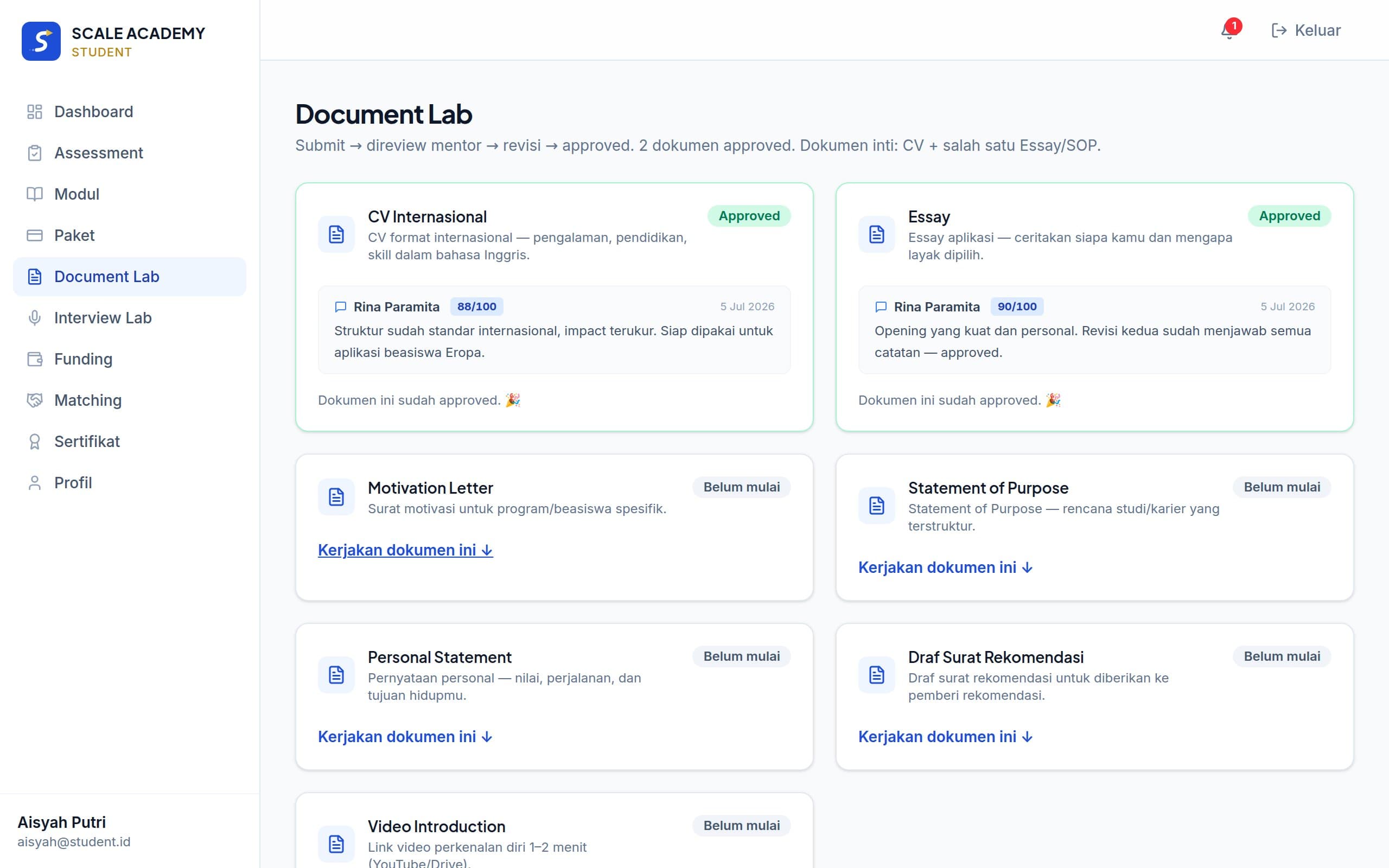Click the 88/100 score badge

click(x=476, y=307)
